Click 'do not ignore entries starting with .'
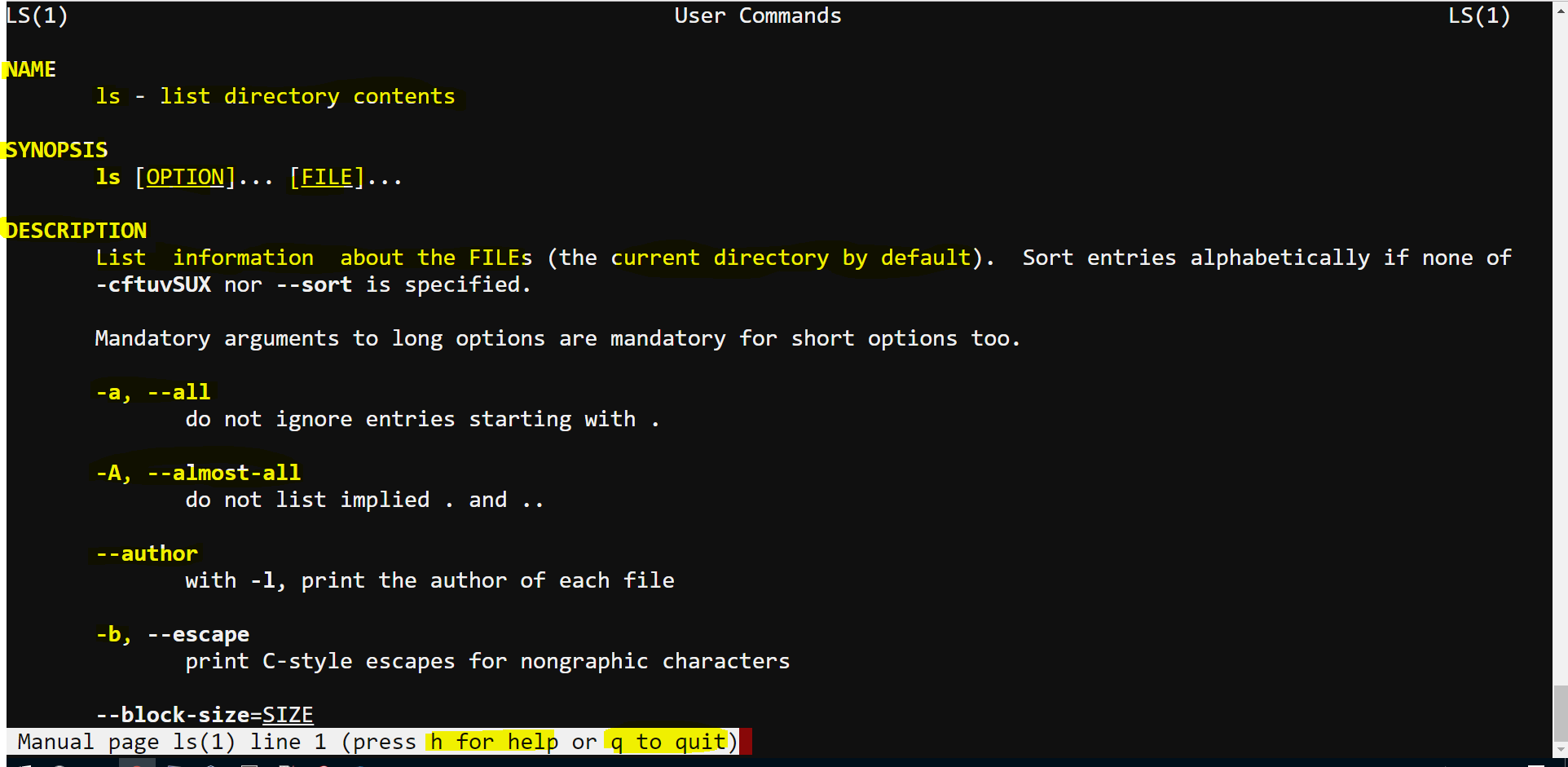 pos(422,419)
